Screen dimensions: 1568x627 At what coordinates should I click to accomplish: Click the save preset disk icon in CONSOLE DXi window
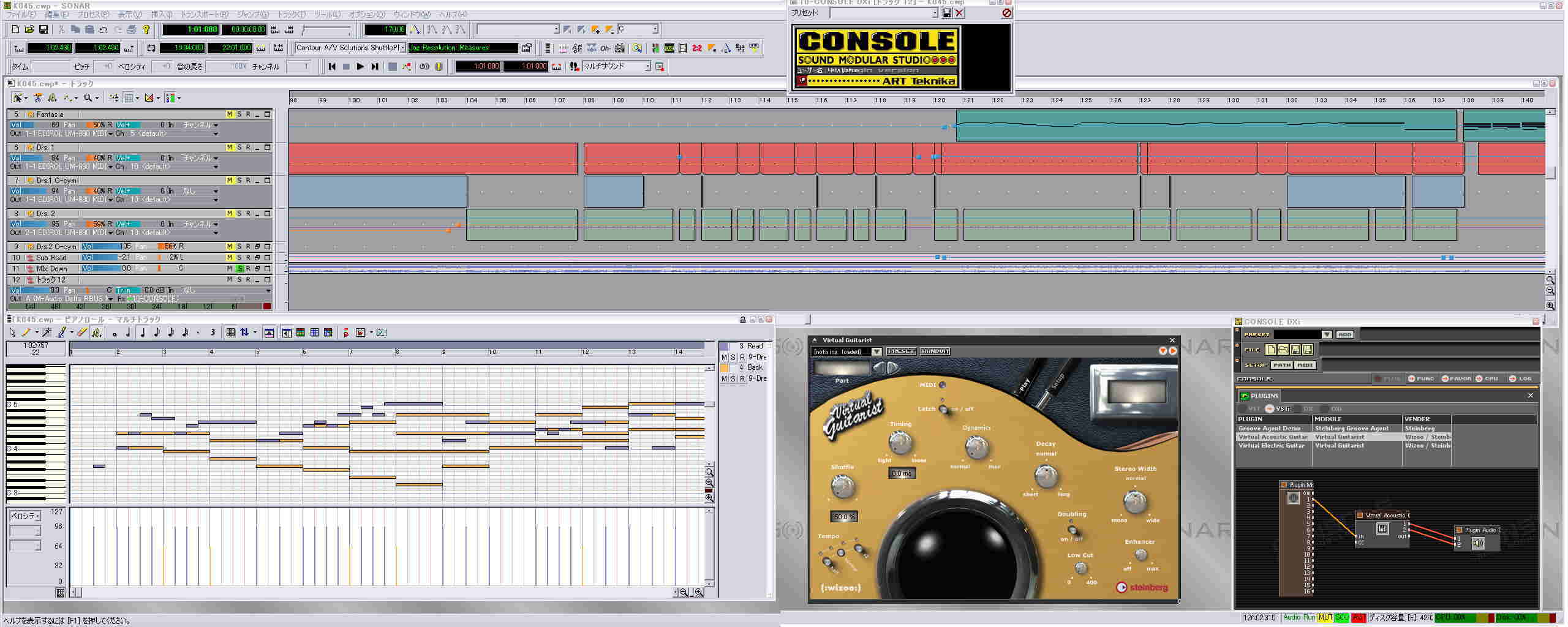[x=947, y=13]
